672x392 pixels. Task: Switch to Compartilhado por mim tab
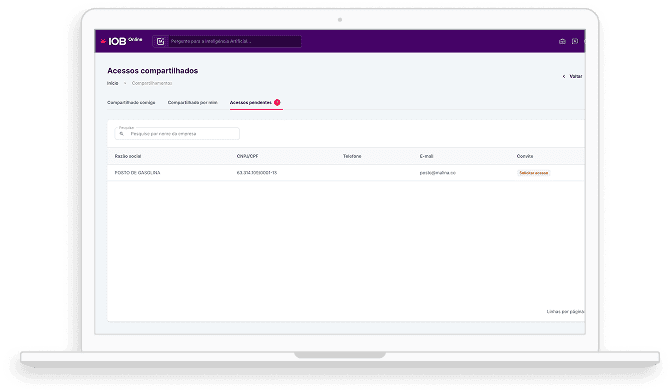192,103
